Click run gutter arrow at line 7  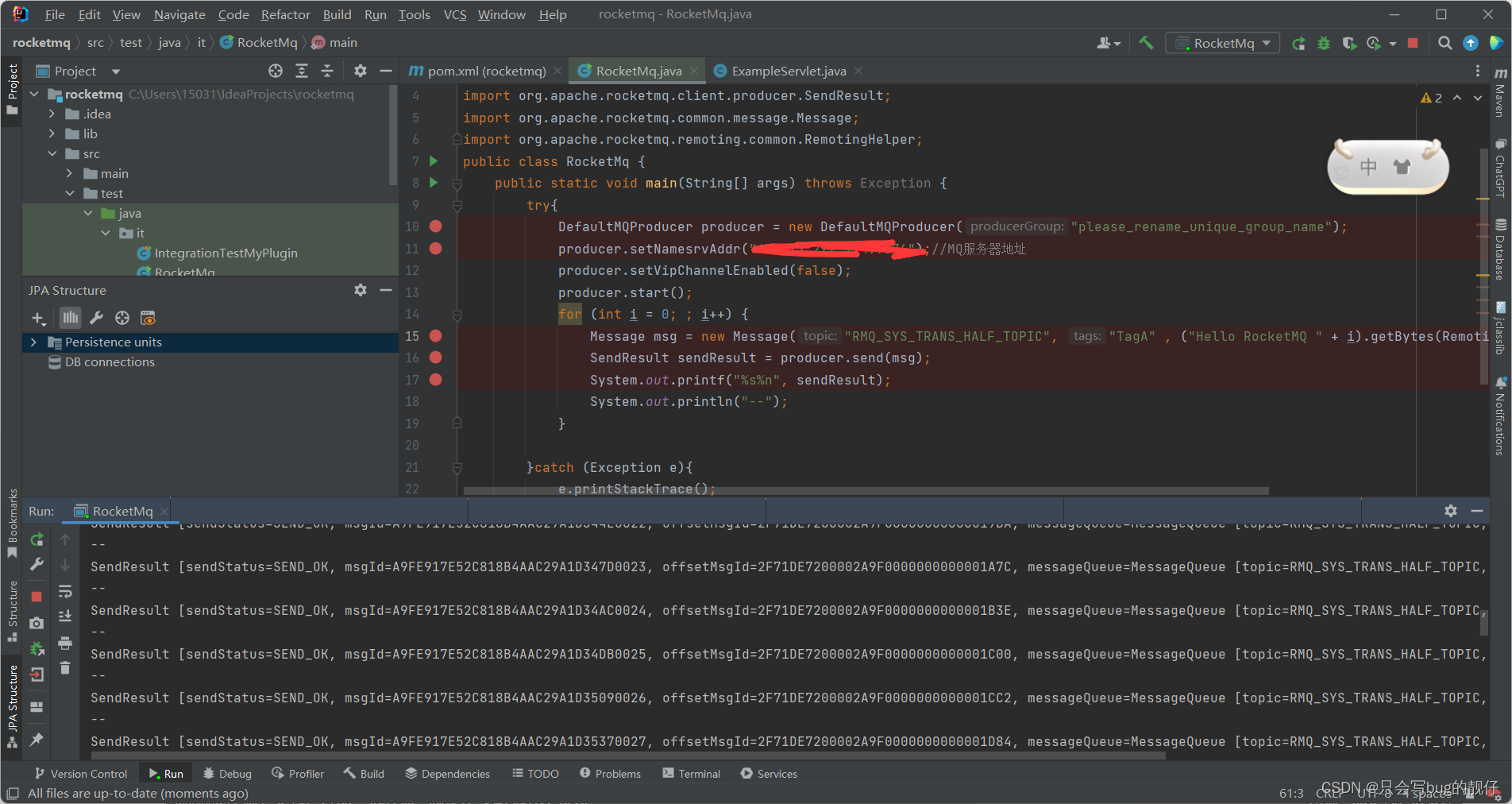434,161
